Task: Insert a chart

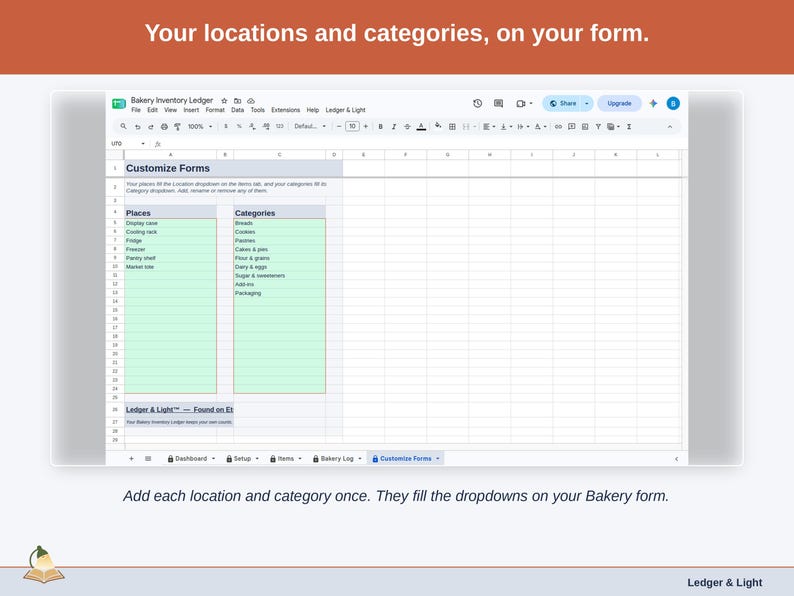Action: 585,127
